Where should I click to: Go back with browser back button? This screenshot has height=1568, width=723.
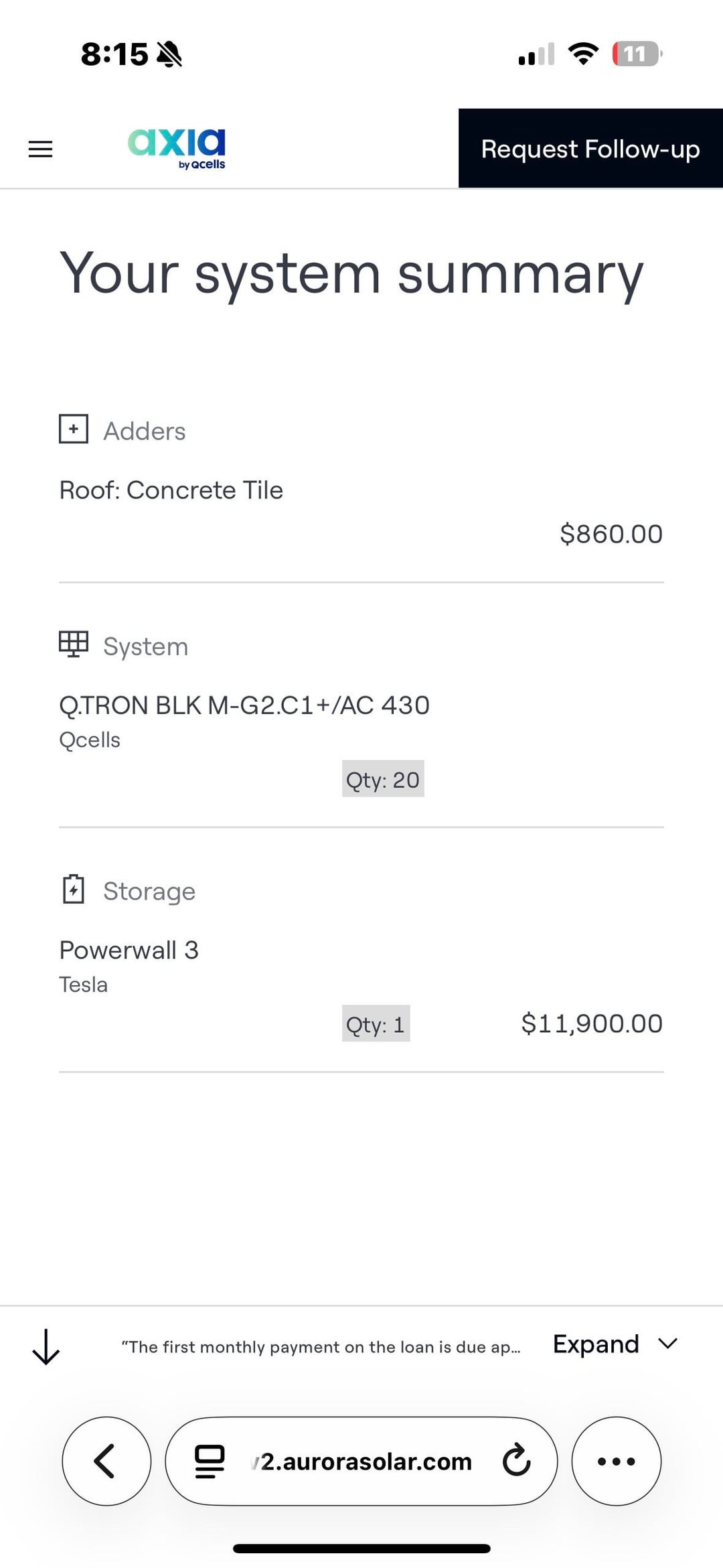pyautogui.click(x=106, y=1461)
